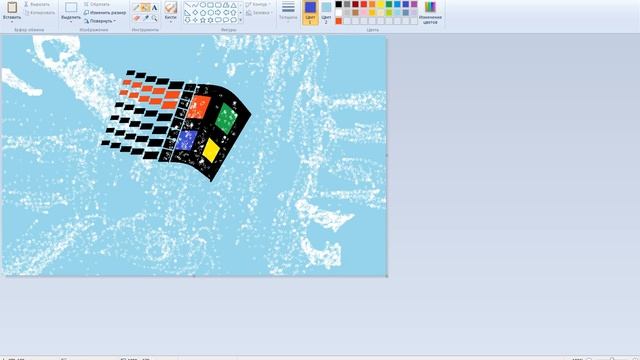The height and width of the screenshot is (360, 640).
Task: Choose the Rounded rectangular callout shape
Action: [218, 20]
